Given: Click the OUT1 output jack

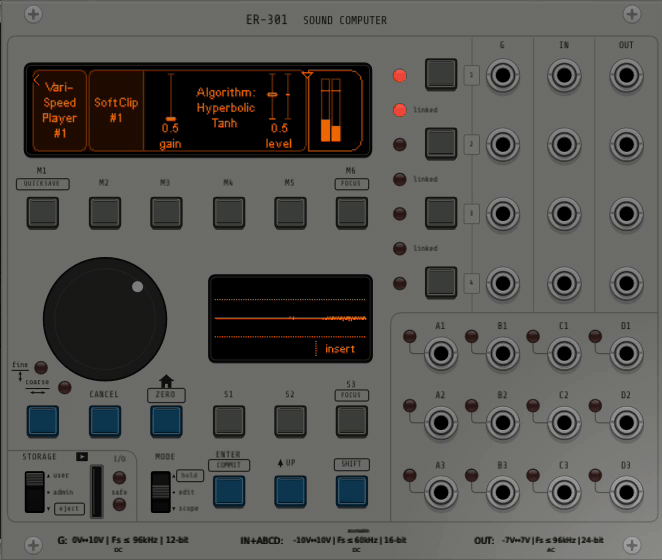Looking at the screenshot, I should click(x=626, y=75).
